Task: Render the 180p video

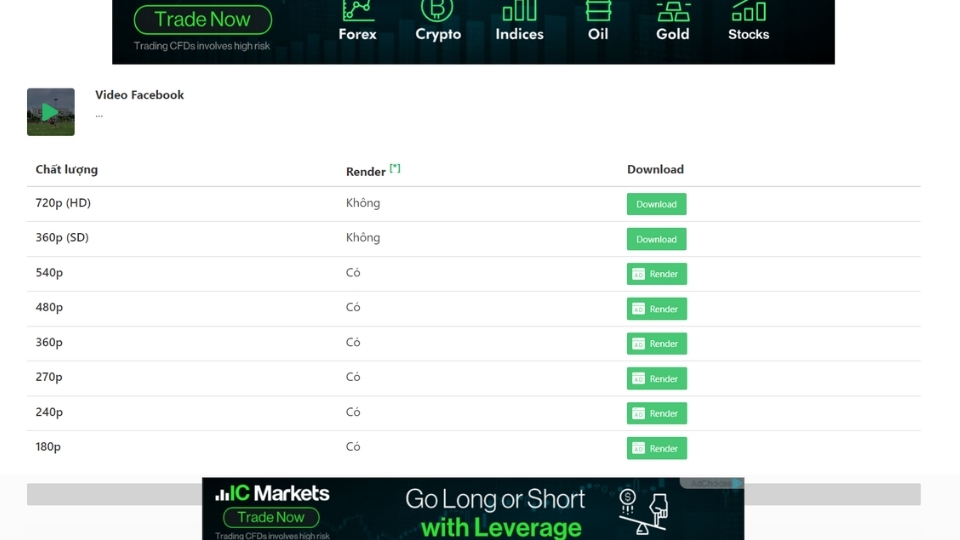Action: 656,449
